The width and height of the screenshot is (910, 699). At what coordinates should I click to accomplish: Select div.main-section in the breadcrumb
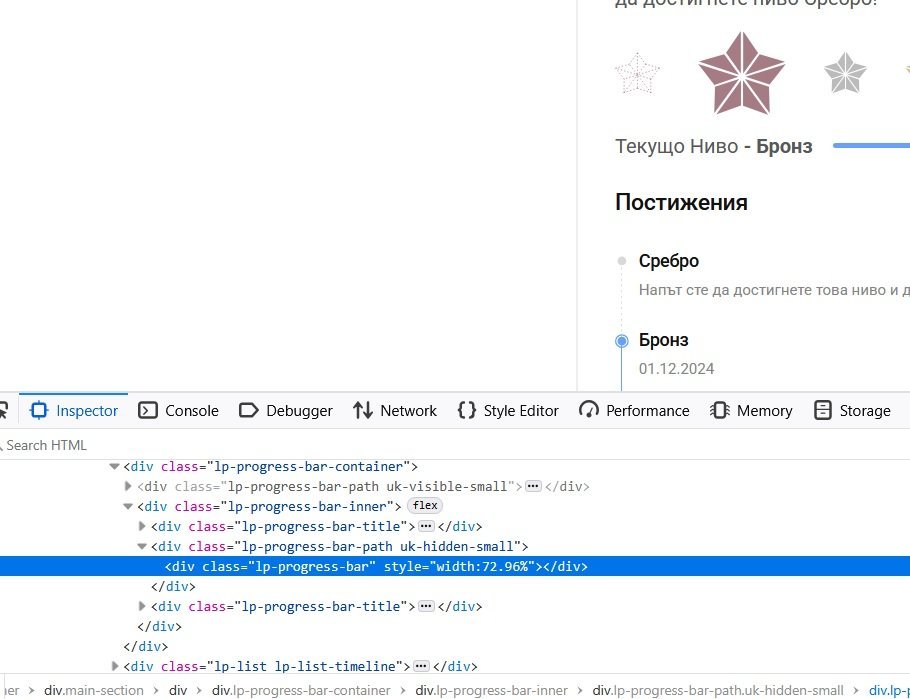(94, 690)
